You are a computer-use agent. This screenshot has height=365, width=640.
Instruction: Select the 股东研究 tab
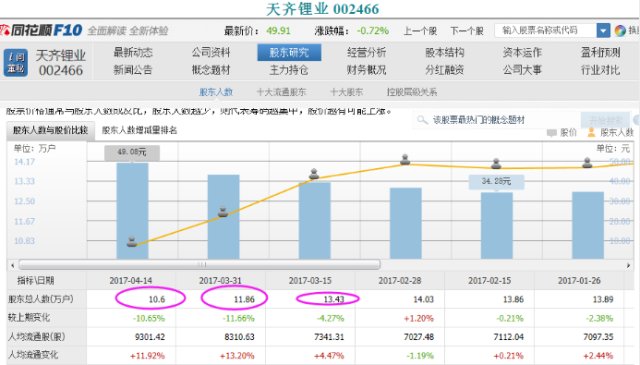[x=289, y=52]
